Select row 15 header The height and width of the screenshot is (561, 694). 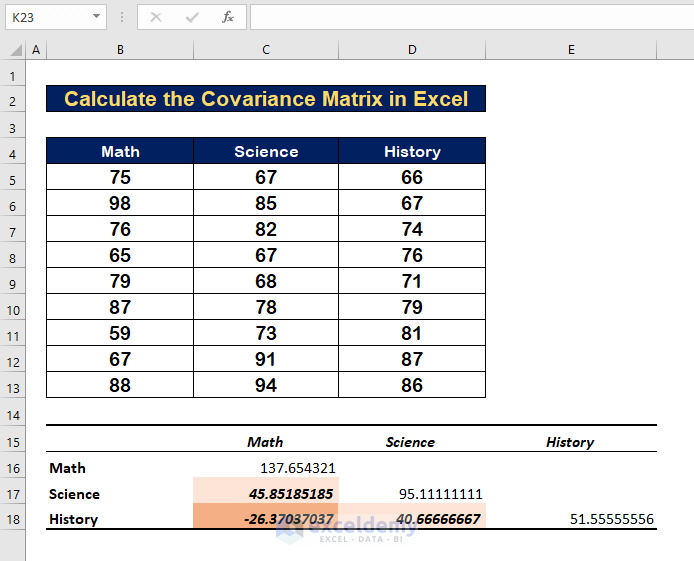coord(13,441)
